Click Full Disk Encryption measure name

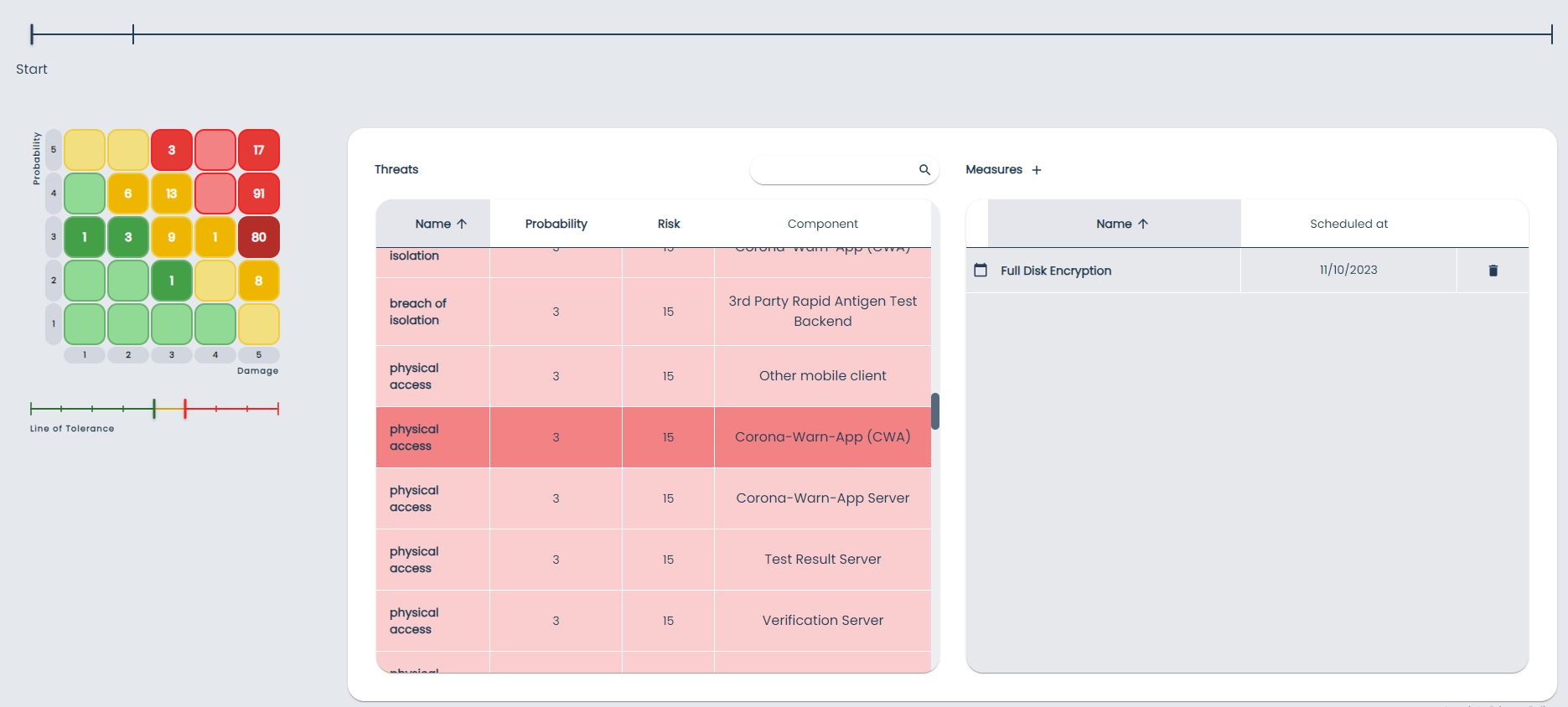coord(1056,271)
